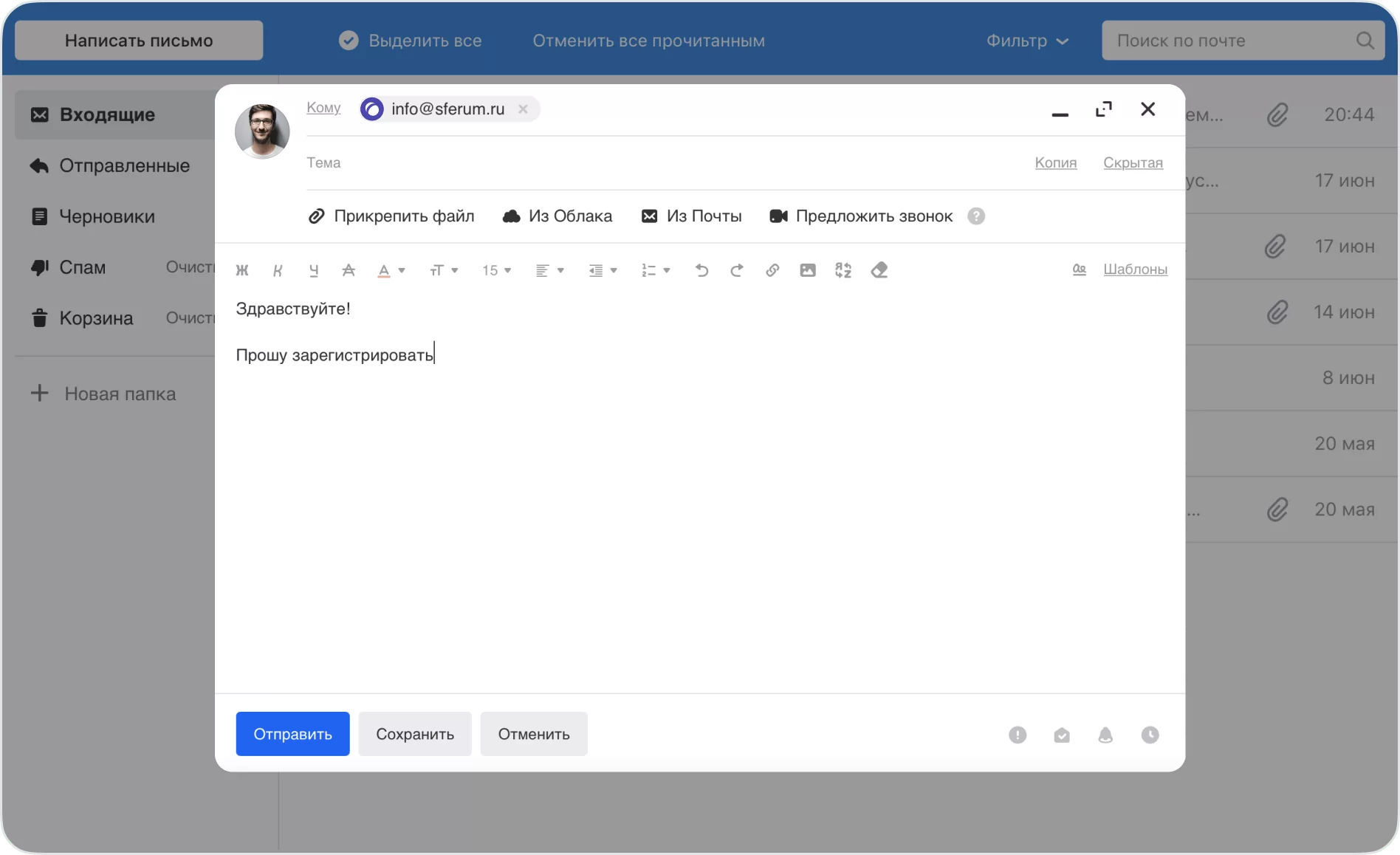This screenshot has height=855, width=1400.
Task: Schedule sending with the clock icon
Action: tap(1150, 735)
